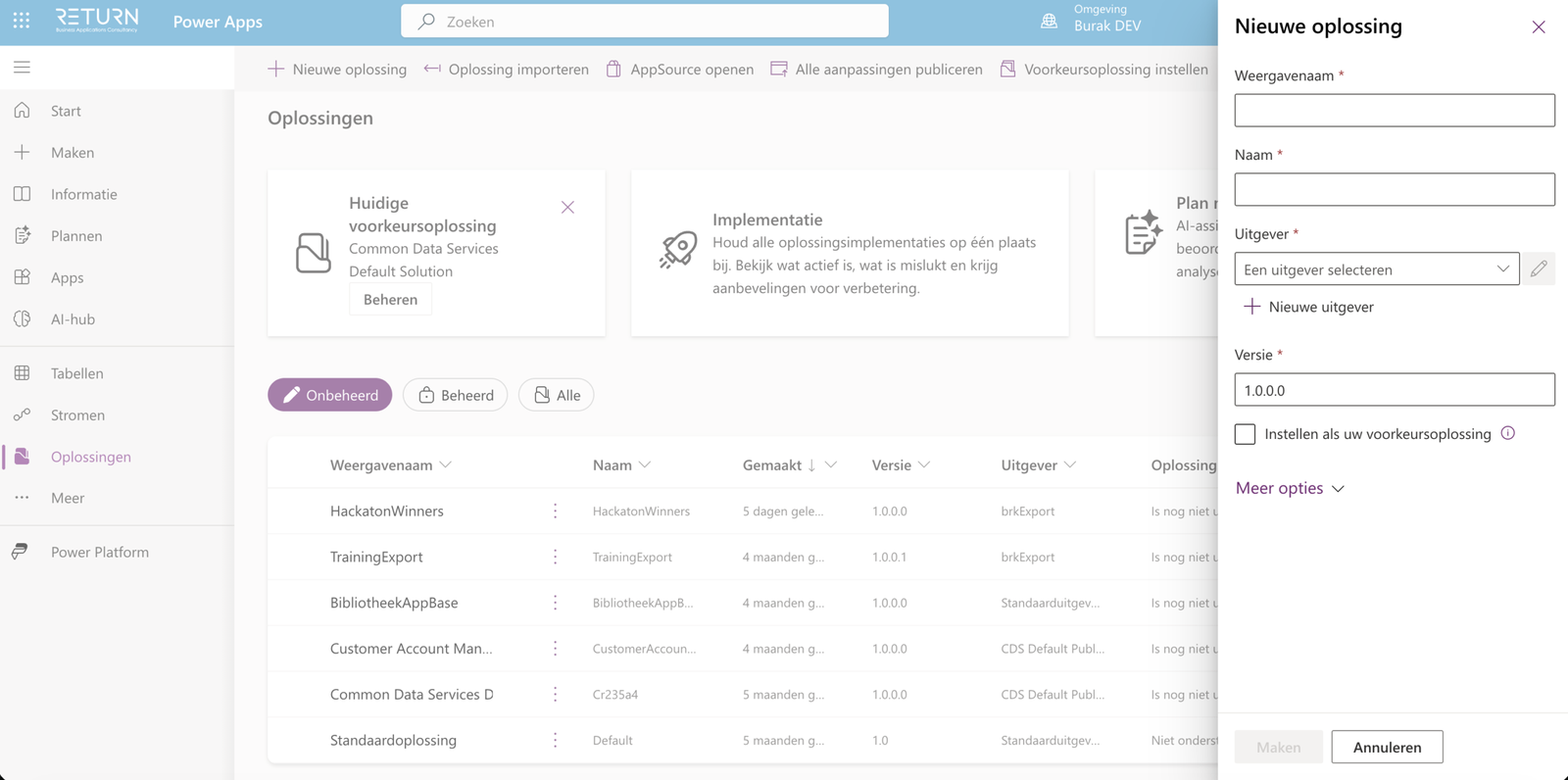Click the Stromen flow icon

tap(22, 414)
